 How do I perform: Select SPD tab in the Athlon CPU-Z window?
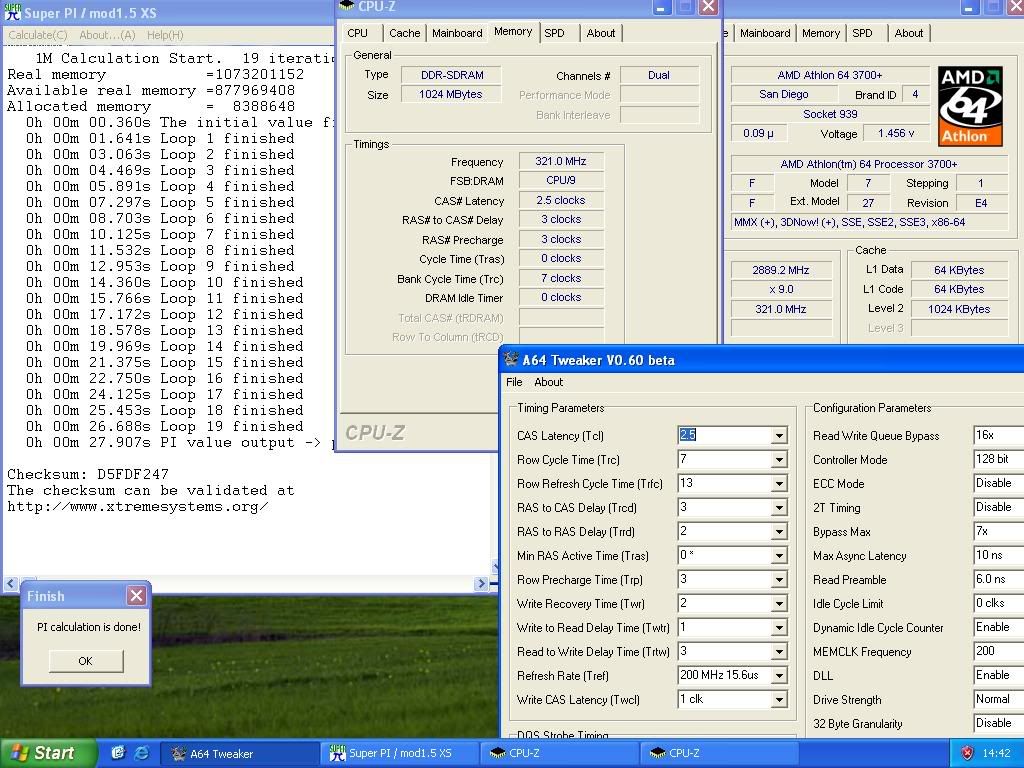pos(862,33)
